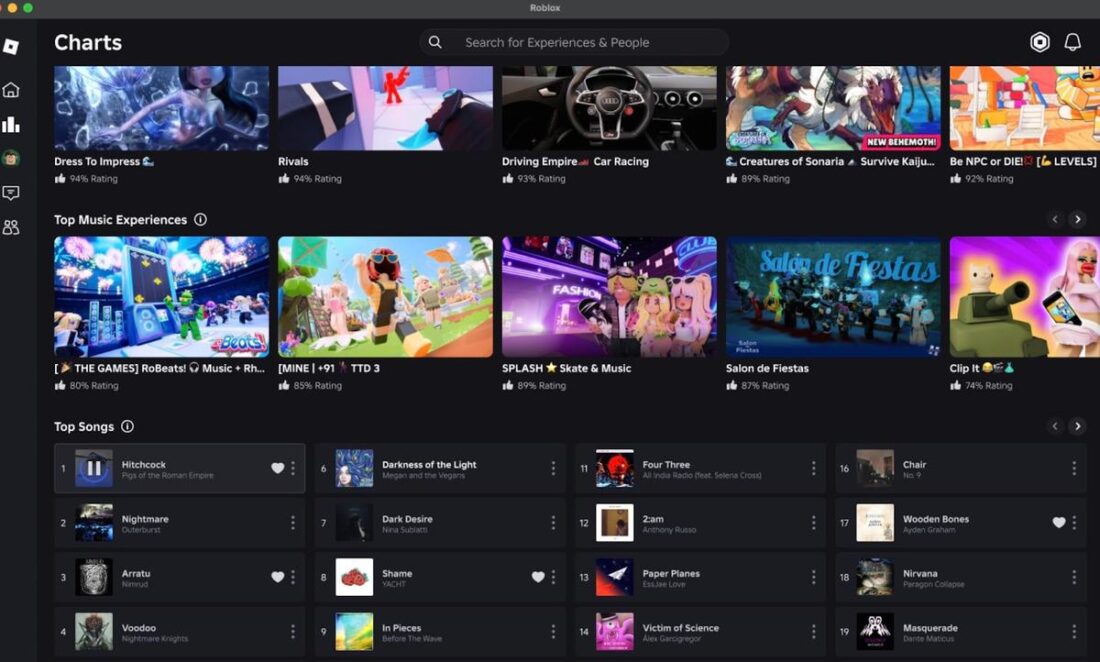Open more options for Dark Desire
This screenshot has height=662, width=1100.
(x=554, y=522)
